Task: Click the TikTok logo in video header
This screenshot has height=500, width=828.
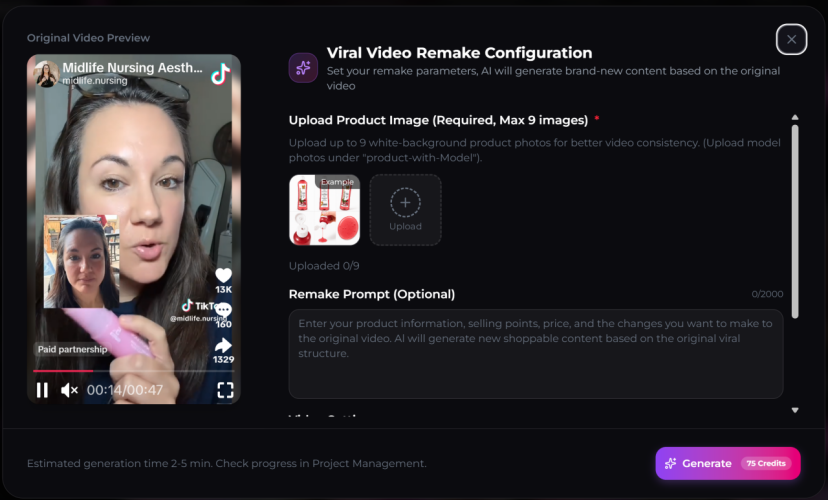Action: [221, 74]
